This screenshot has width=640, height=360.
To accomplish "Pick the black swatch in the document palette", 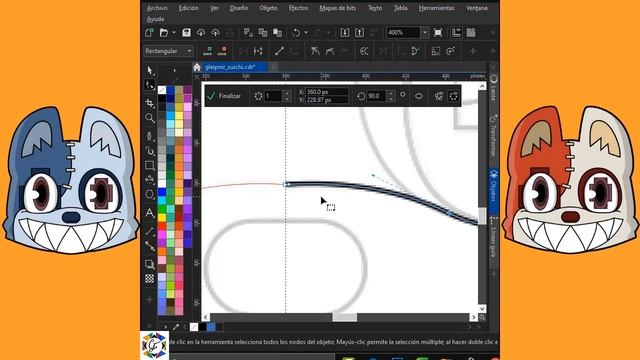I will coord(202,327).
